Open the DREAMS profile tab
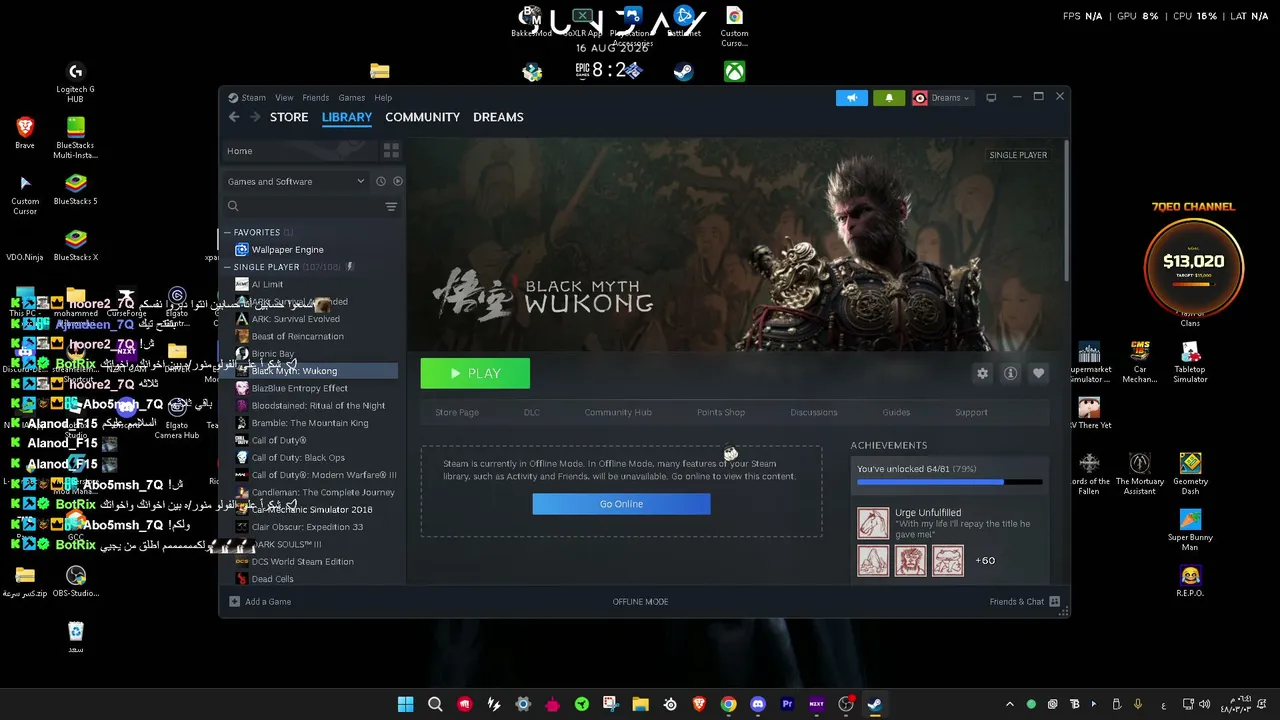Image resolution: width=1280 pixels, height=720 pixels. click(x=498, y=117)
